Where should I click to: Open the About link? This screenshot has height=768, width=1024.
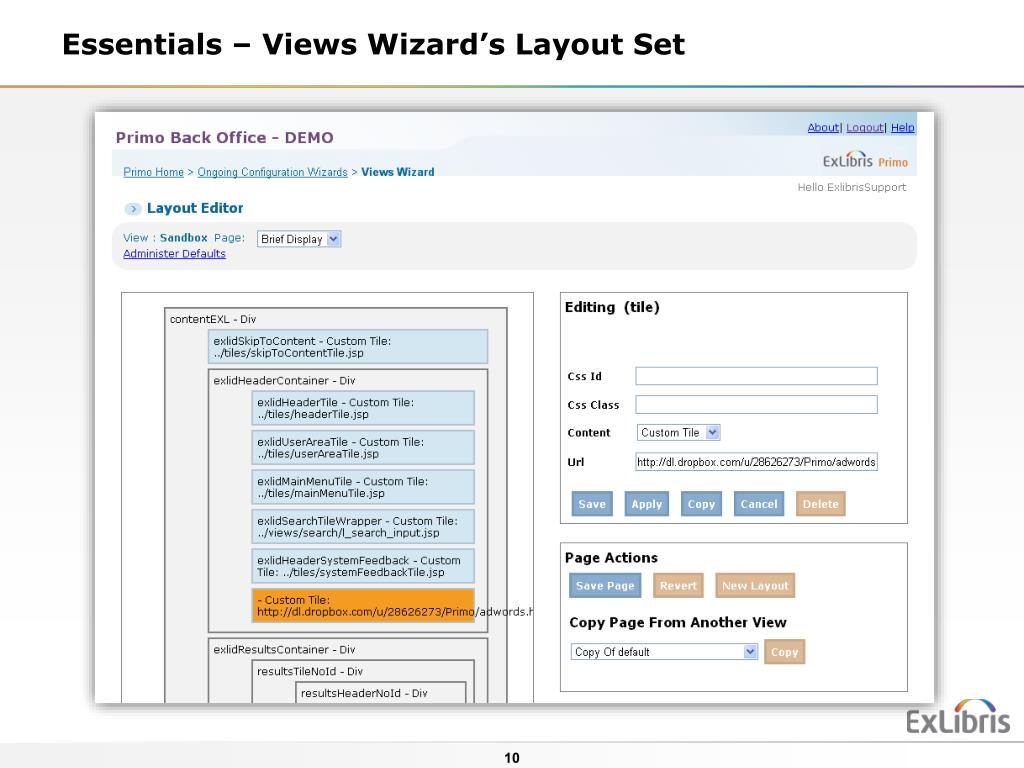point(823,128)
